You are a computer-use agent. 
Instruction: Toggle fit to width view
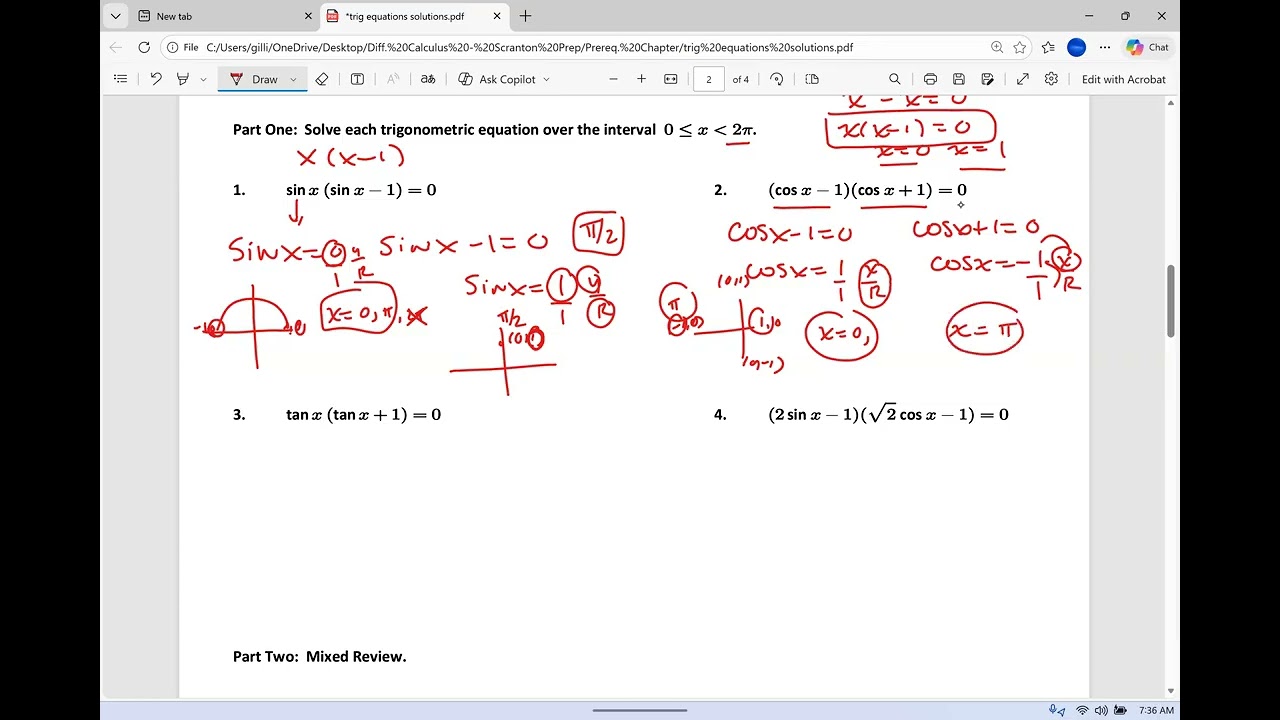(x=671, y=79)
